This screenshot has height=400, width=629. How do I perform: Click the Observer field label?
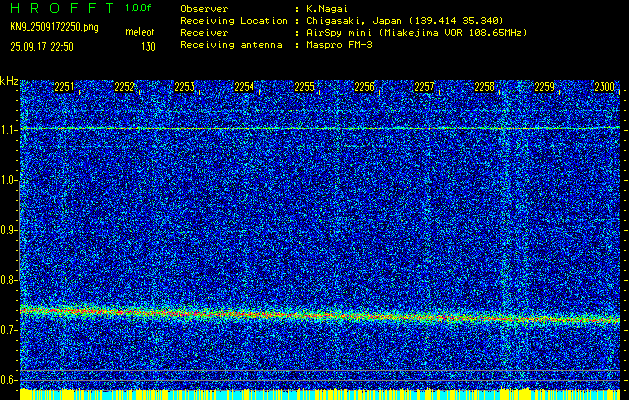tap(204, 8)
